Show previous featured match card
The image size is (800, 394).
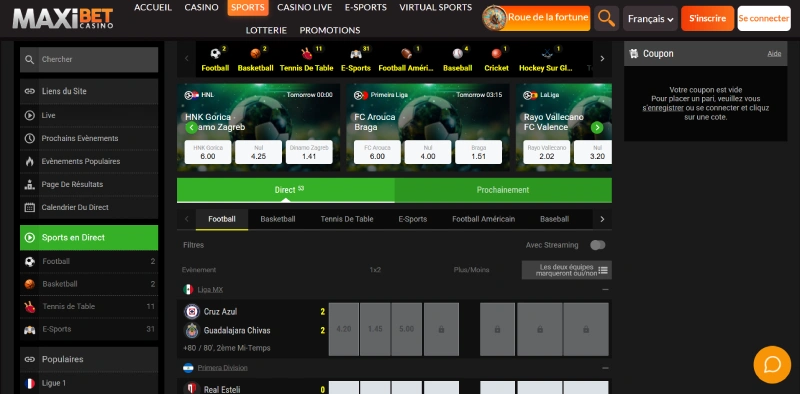(x=191, y=128)
